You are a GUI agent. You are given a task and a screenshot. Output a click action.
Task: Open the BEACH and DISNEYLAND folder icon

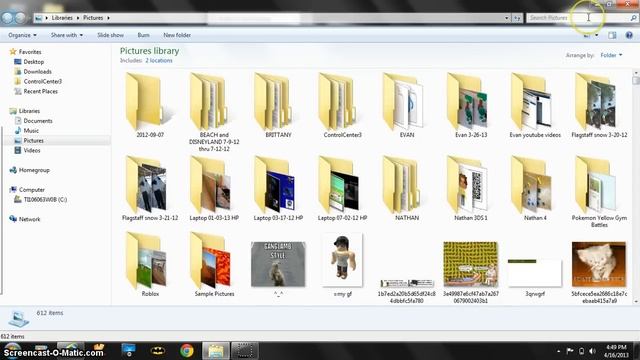(x=214, y=102)
